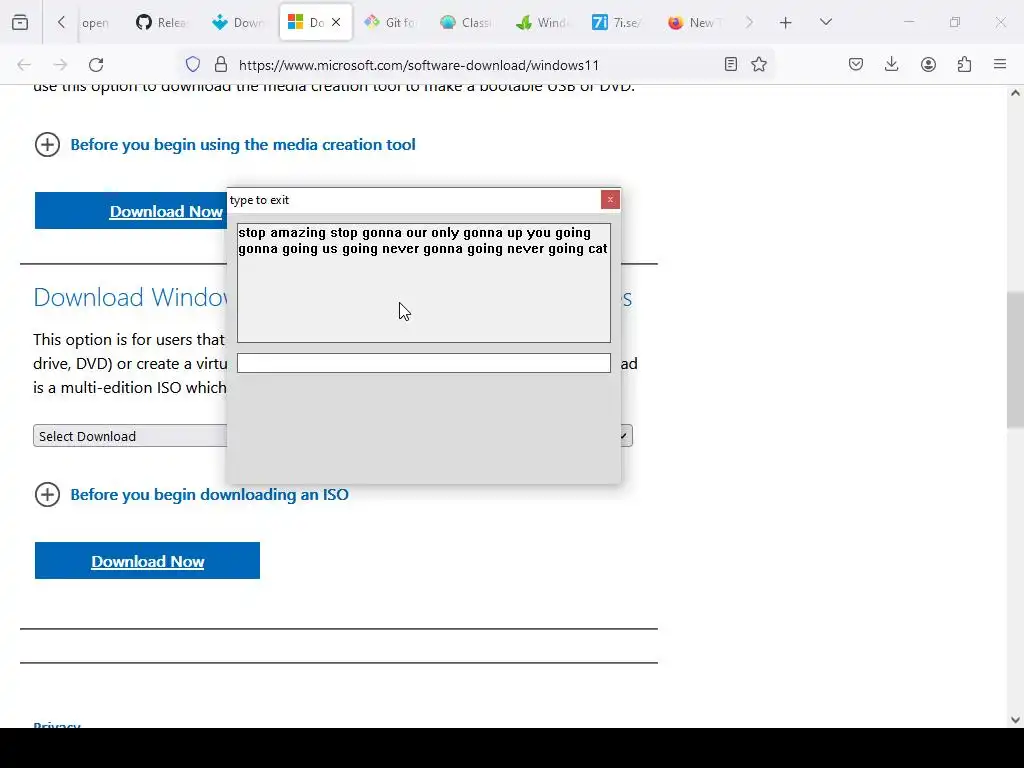1024x768 pixels.
Task: Open the Firefox View icon
Action: [20, 22]
